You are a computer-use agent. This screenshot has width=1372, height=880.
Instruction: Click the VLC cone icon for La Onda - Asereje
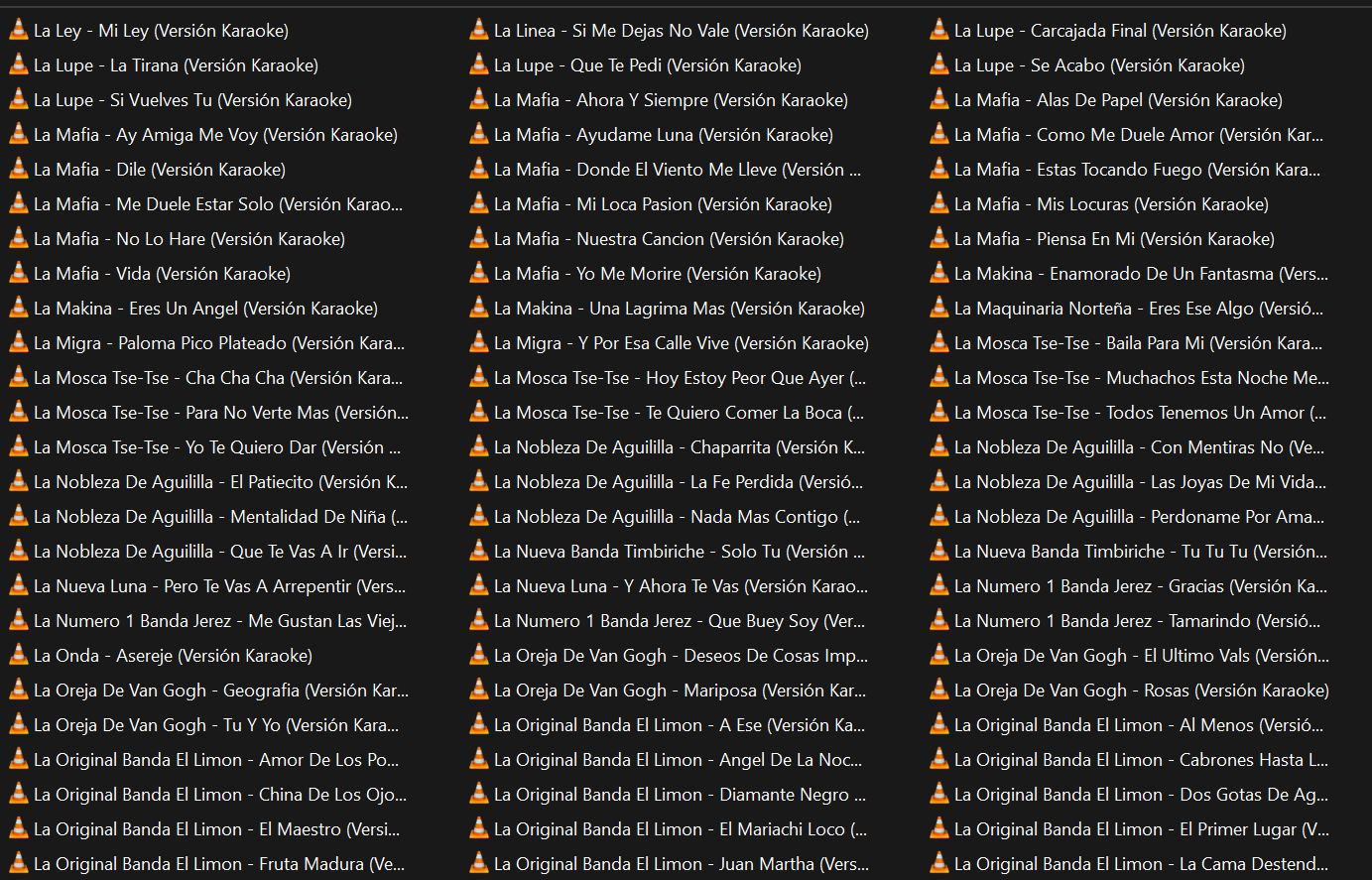pos(18,656)
